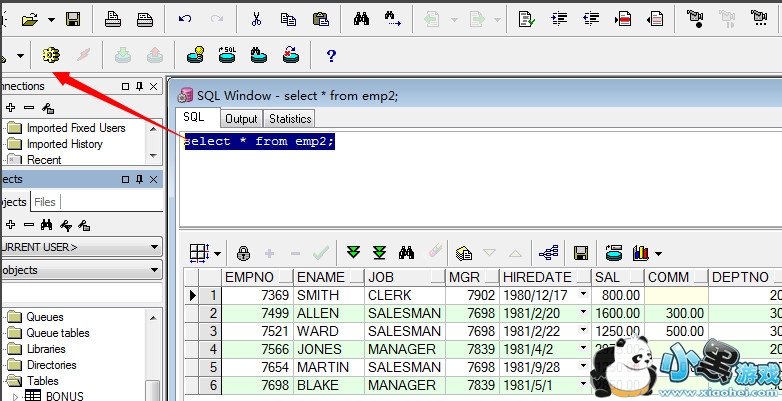Screen dimensions: 782x401
Task: Click the Help question mark icon
Action: tap(331, 55)
